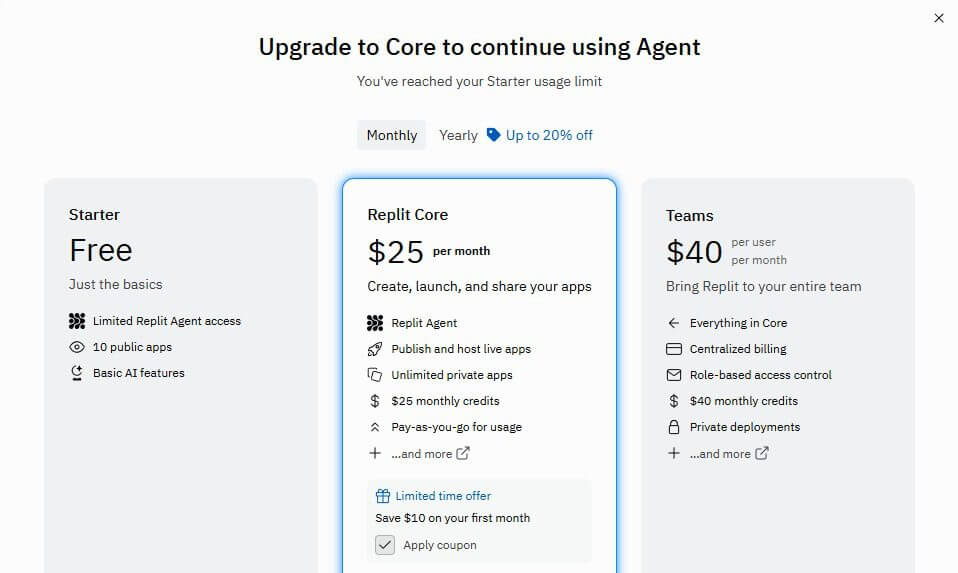Click the plus icon in the Core feature list

(x=375, y=453)
